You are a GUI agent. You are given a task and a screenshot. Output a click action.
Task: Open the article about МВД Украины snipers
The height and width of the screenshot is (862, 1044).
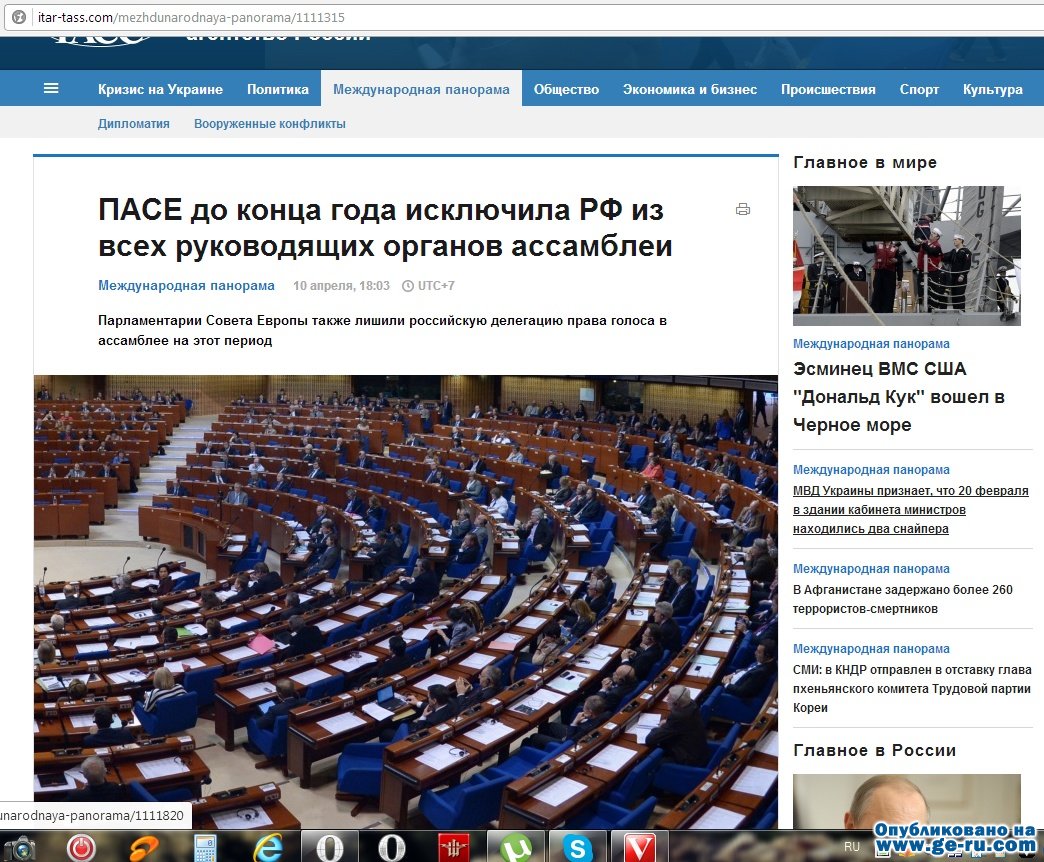[910, 510]
